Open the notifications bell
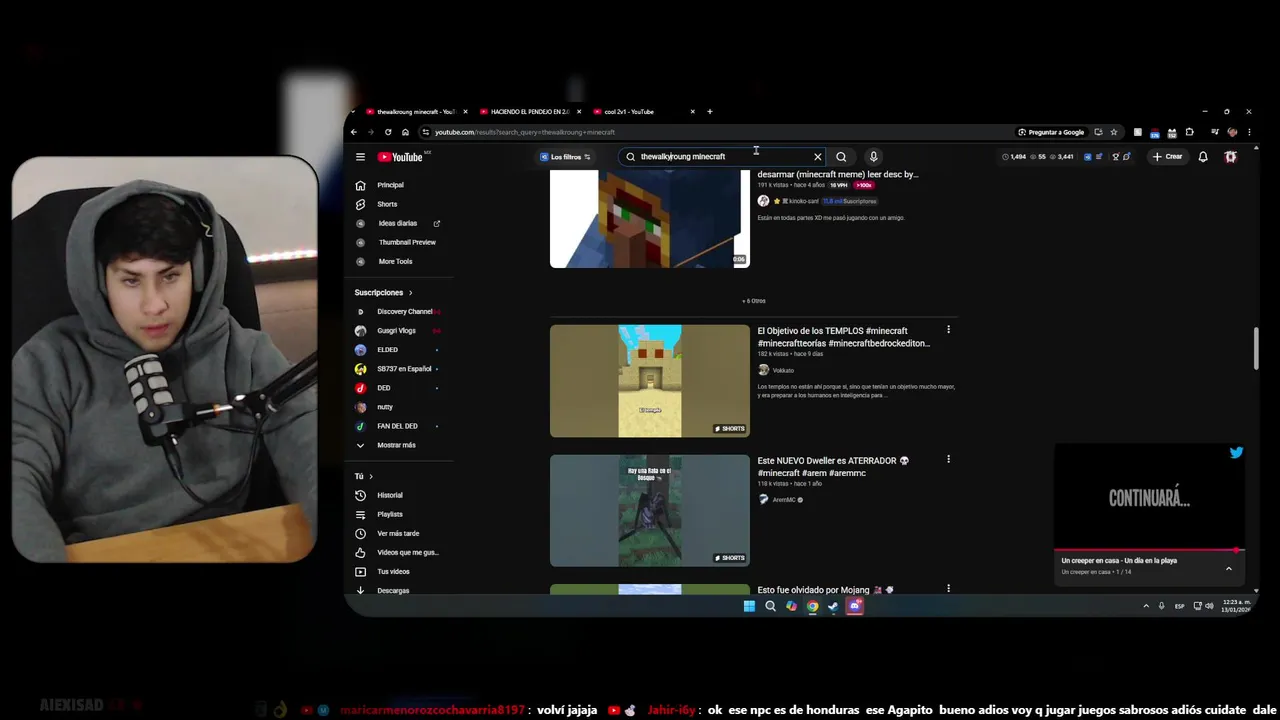The image size is (1280, 720). [1203, 157]
